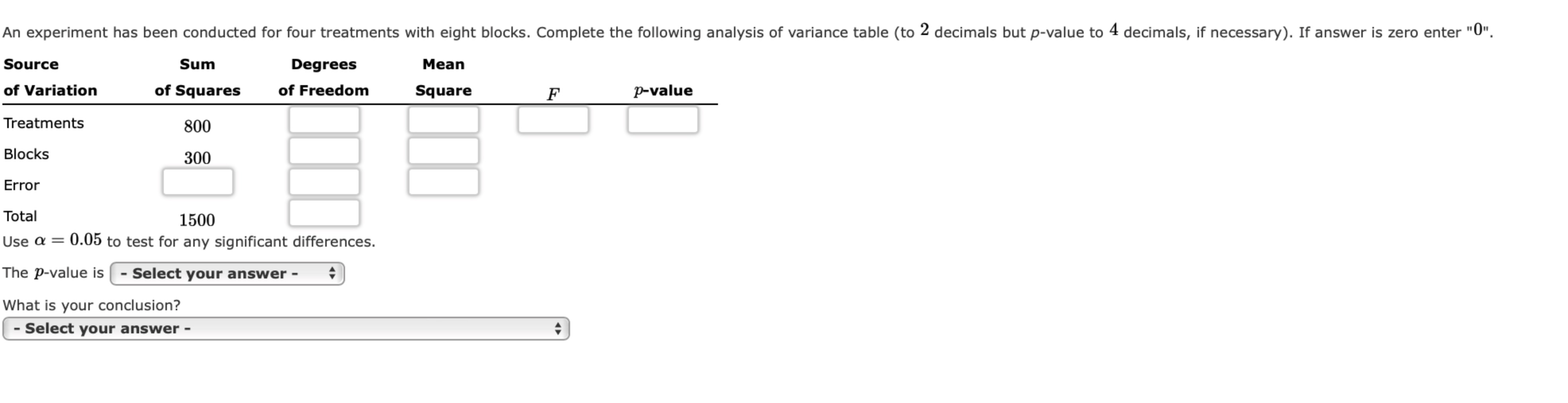
Task: Click the Error sum of squares input box
Action: (x=197, y=181)
